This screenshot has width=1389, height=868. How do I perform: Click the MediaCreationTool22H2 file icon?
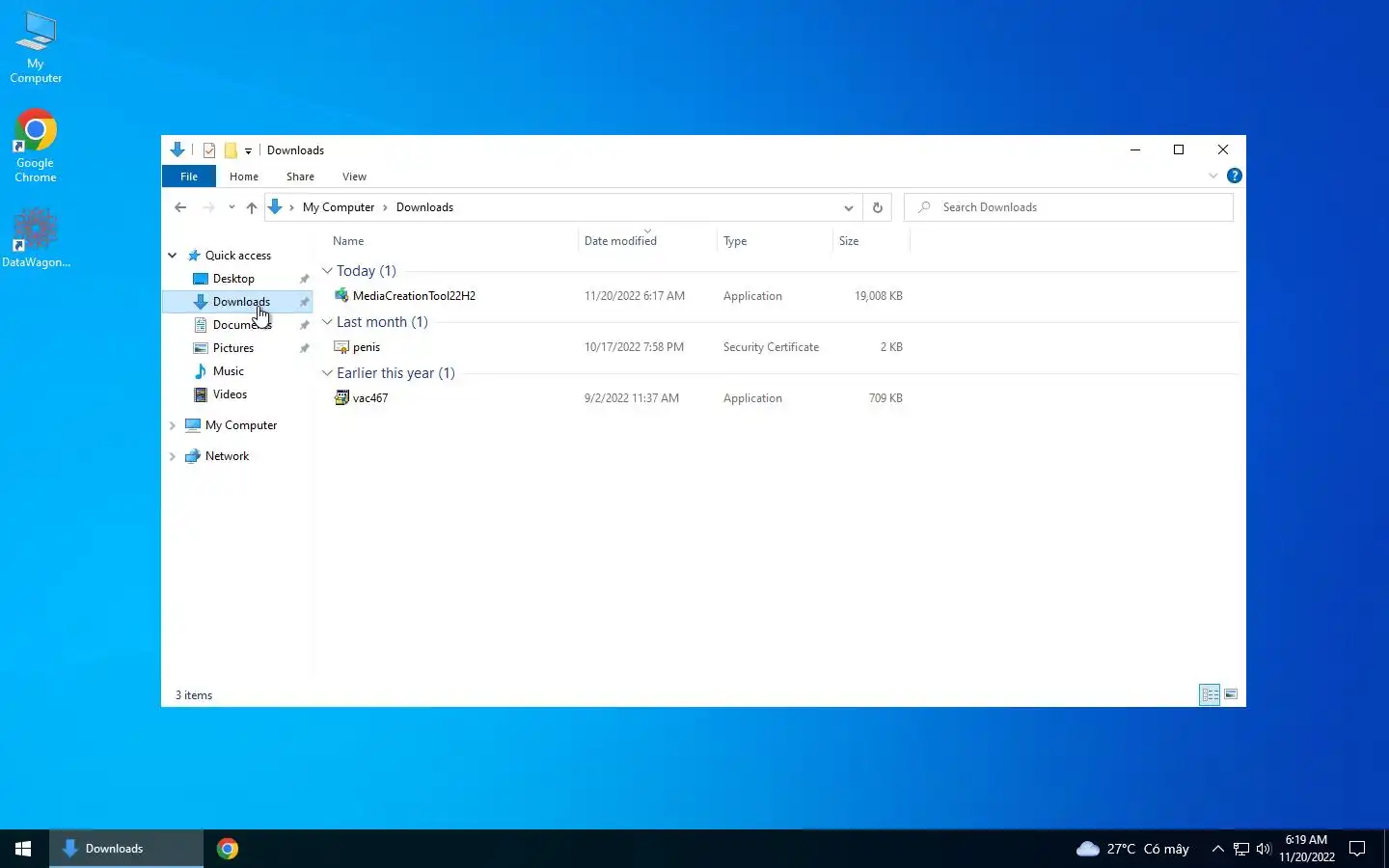pos(341,296)
